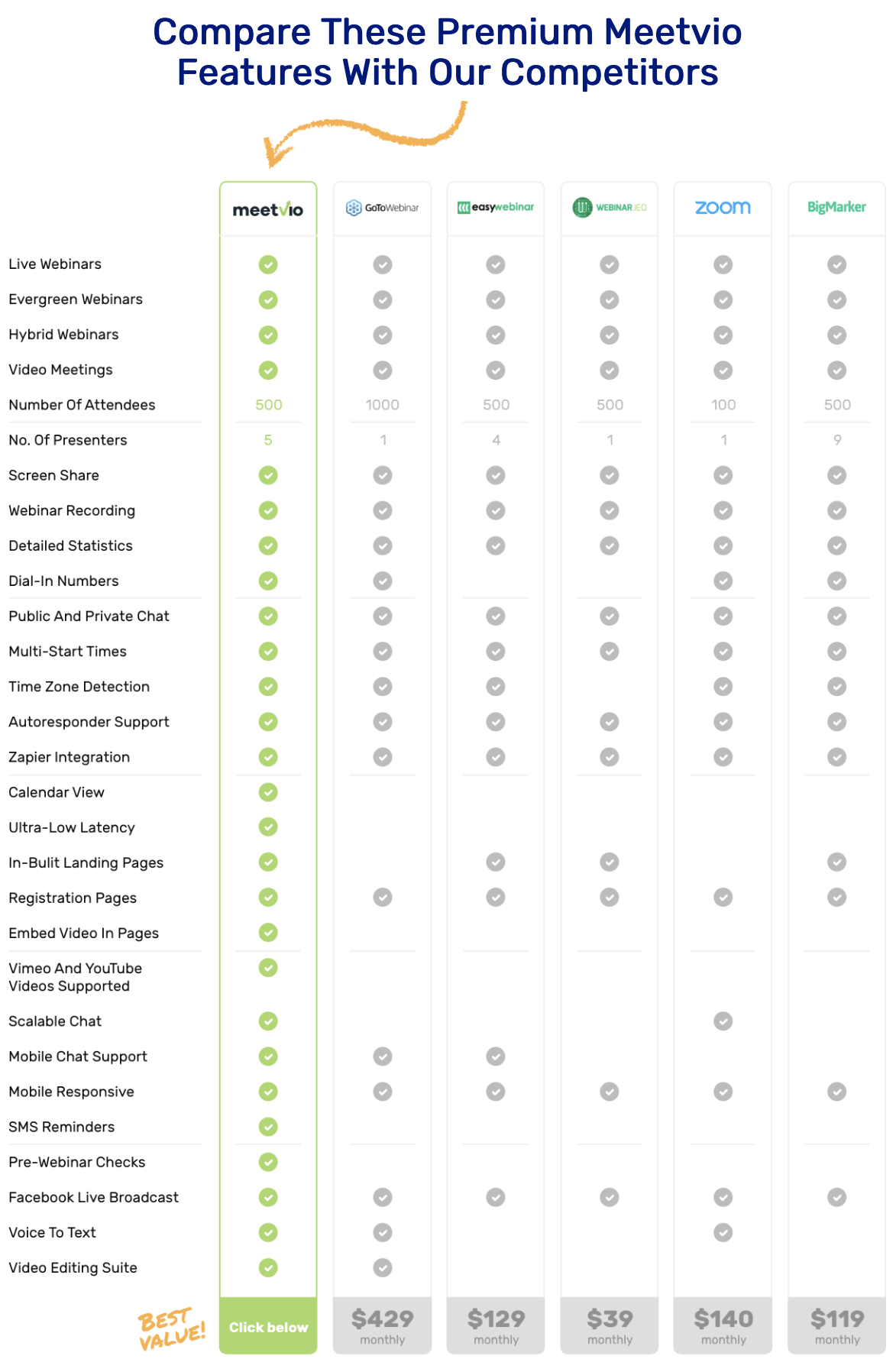Click the orange curved arrow graphic
Screen dimensions: 896x1359
tap(365, 134)
